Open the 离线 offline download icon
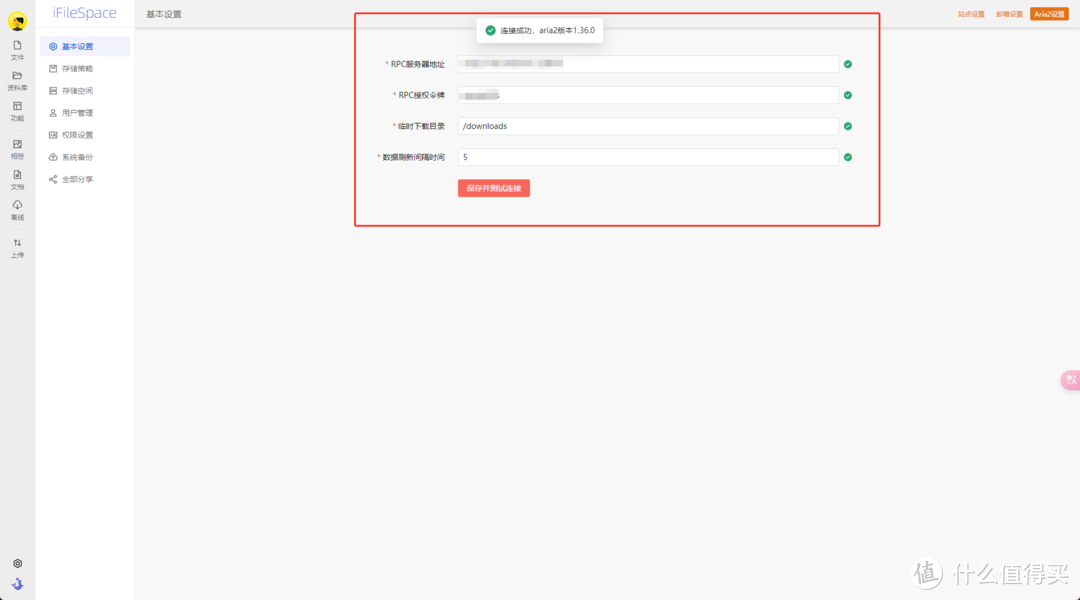This screenshot has width=1080, height=600. pos(17,209)
